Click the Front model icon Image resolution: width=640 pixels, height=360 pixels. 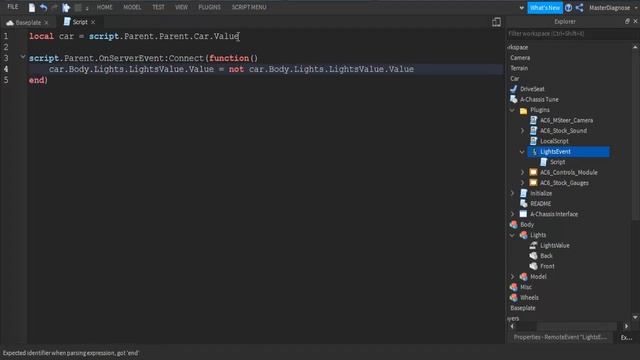tap(533, 266)
